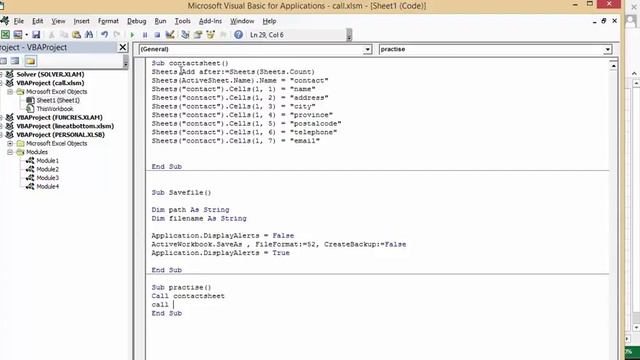Click the Copy toolbar icon
The image size is (640, 360).
pos(64,35)
